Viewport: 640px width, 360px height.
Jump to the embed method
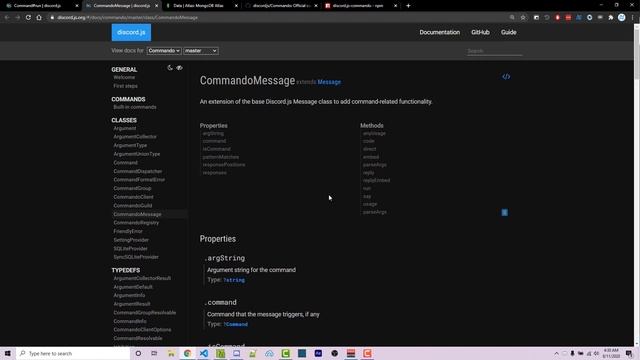[x=371, y=157]
